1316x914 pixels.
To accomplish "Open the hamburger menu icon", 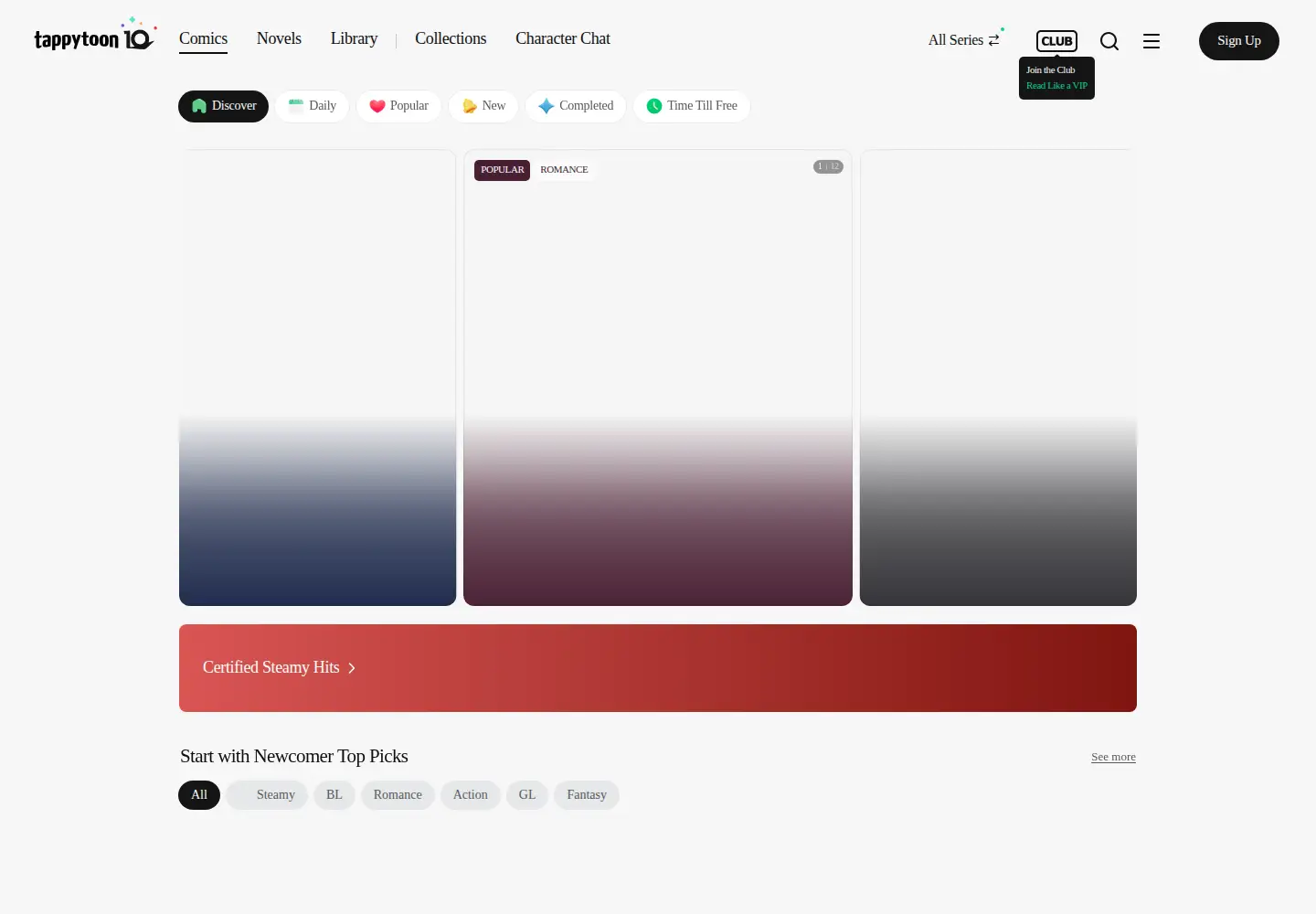I will point(1151,41).
